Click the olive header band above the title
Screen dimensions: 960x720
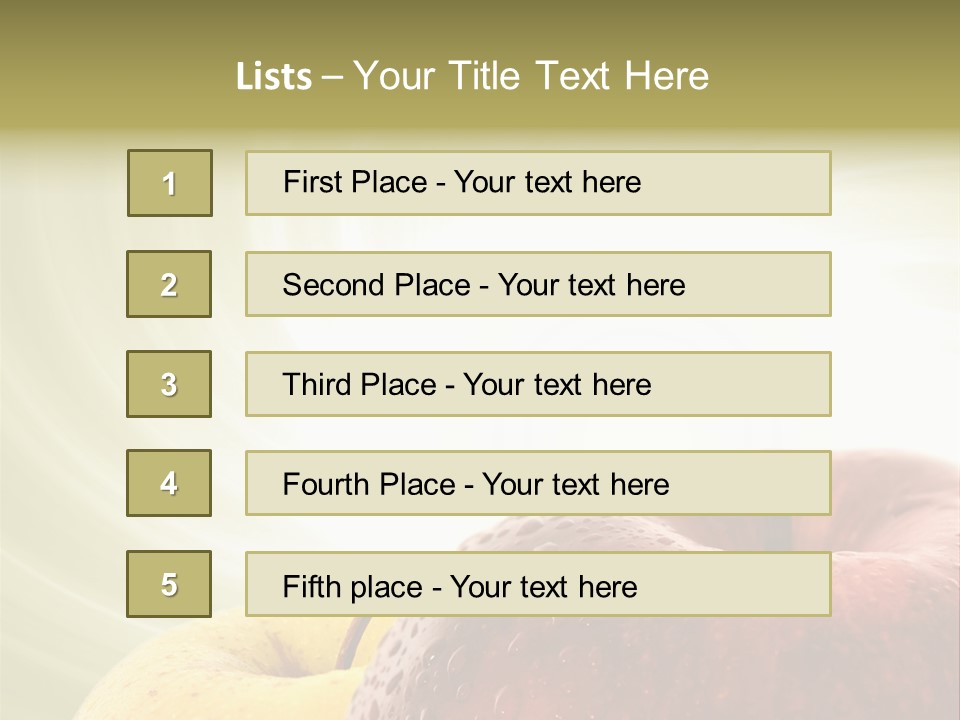pyautogui.click(x=480, y=22)
